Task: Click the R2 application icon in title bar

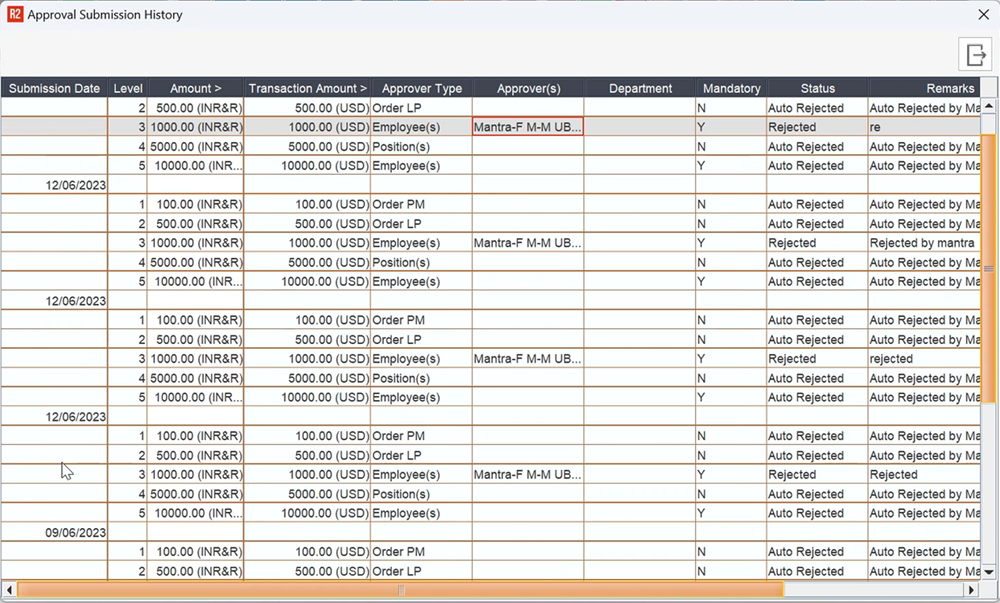Action: 14,15
